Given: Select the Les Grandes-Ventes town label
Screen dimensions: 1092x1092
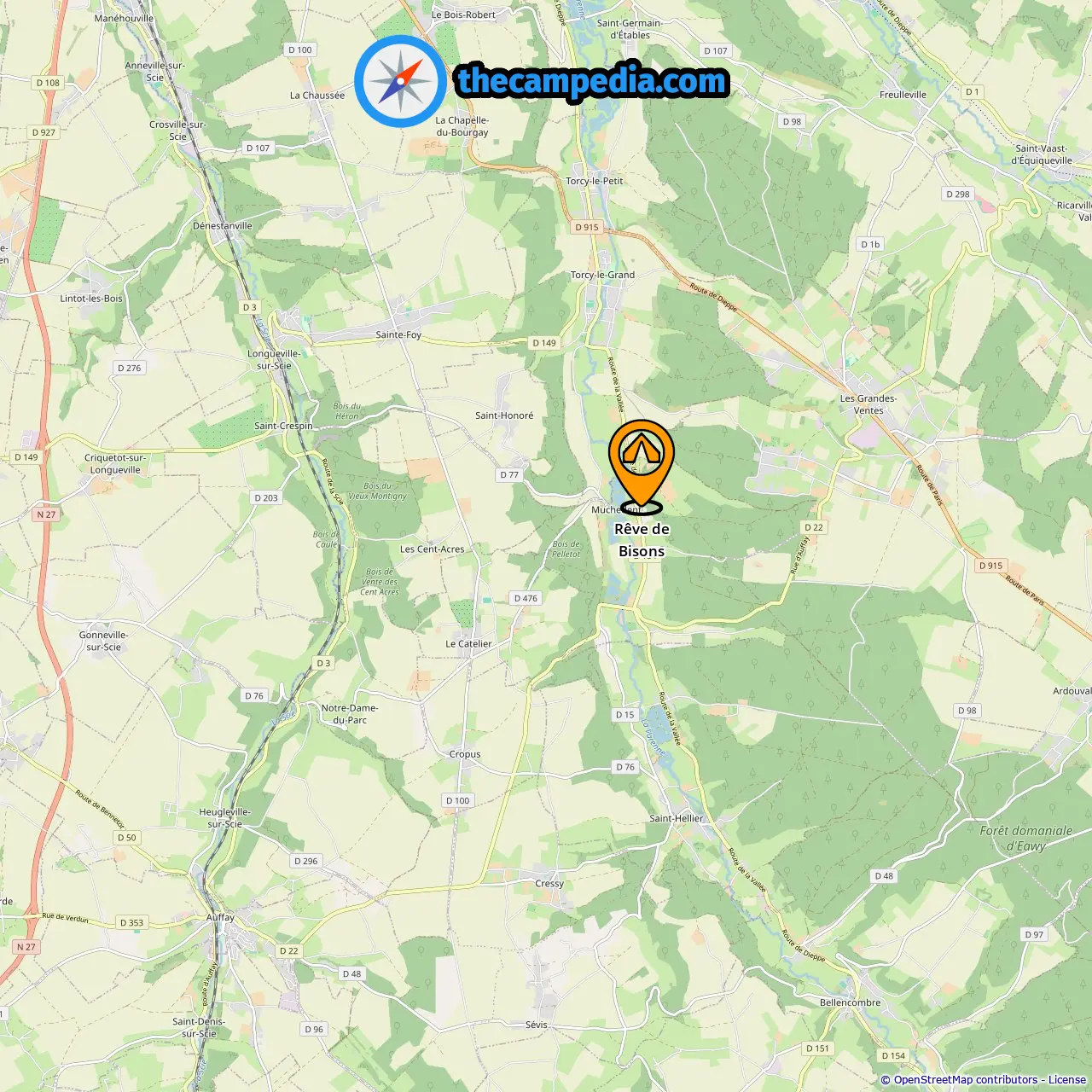Looking at the screenshot, I should coord(868,404).
